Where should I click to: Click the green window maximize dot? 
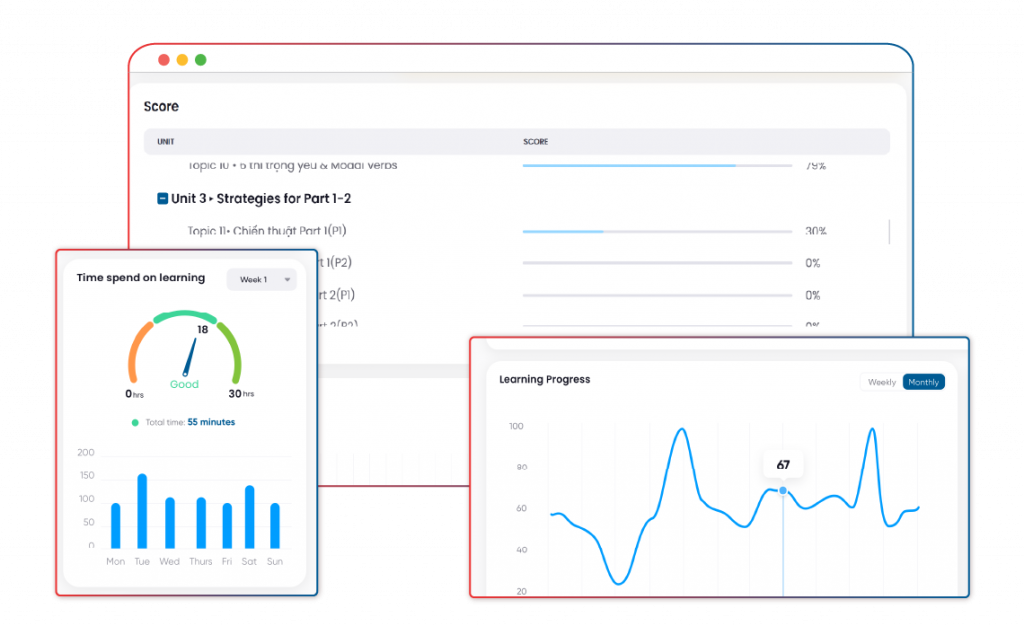[200, 60]
